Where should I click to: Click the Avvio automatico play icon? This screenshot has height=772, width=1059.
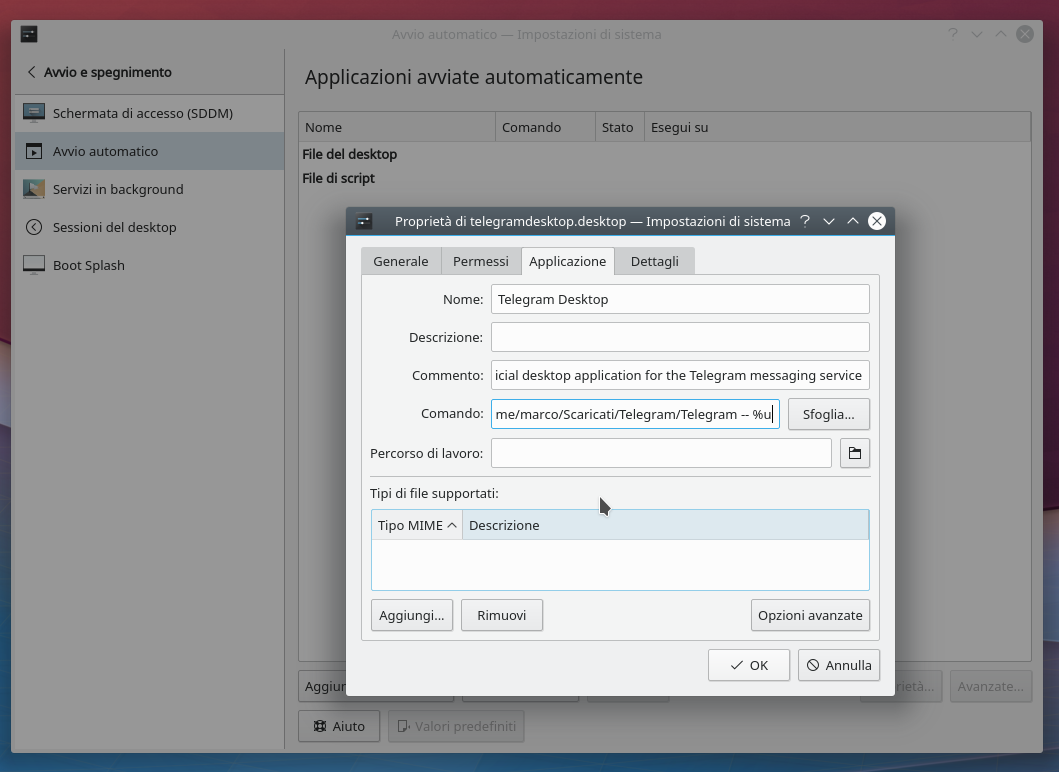[34, 151]
